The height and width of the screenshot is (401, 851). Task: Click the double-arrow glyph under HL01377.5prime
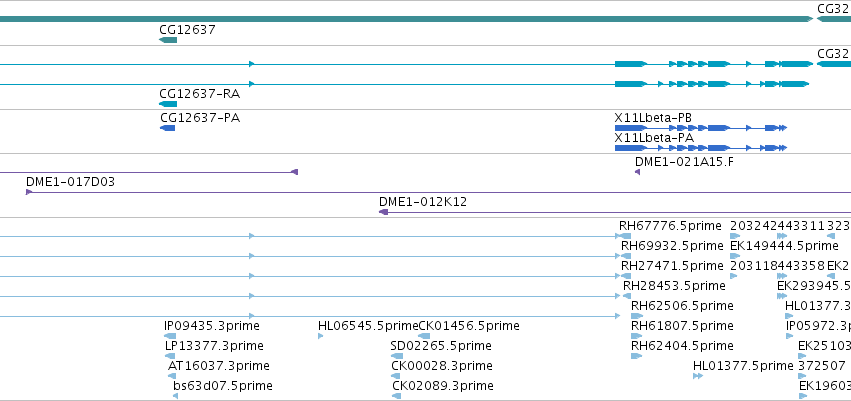coord(698,376)
